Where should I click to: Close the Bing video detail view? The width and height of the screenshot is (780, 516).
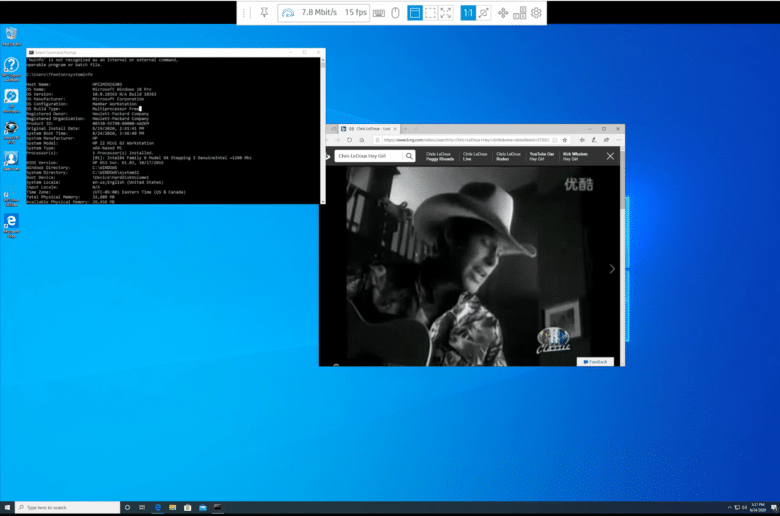coord(610,156)
